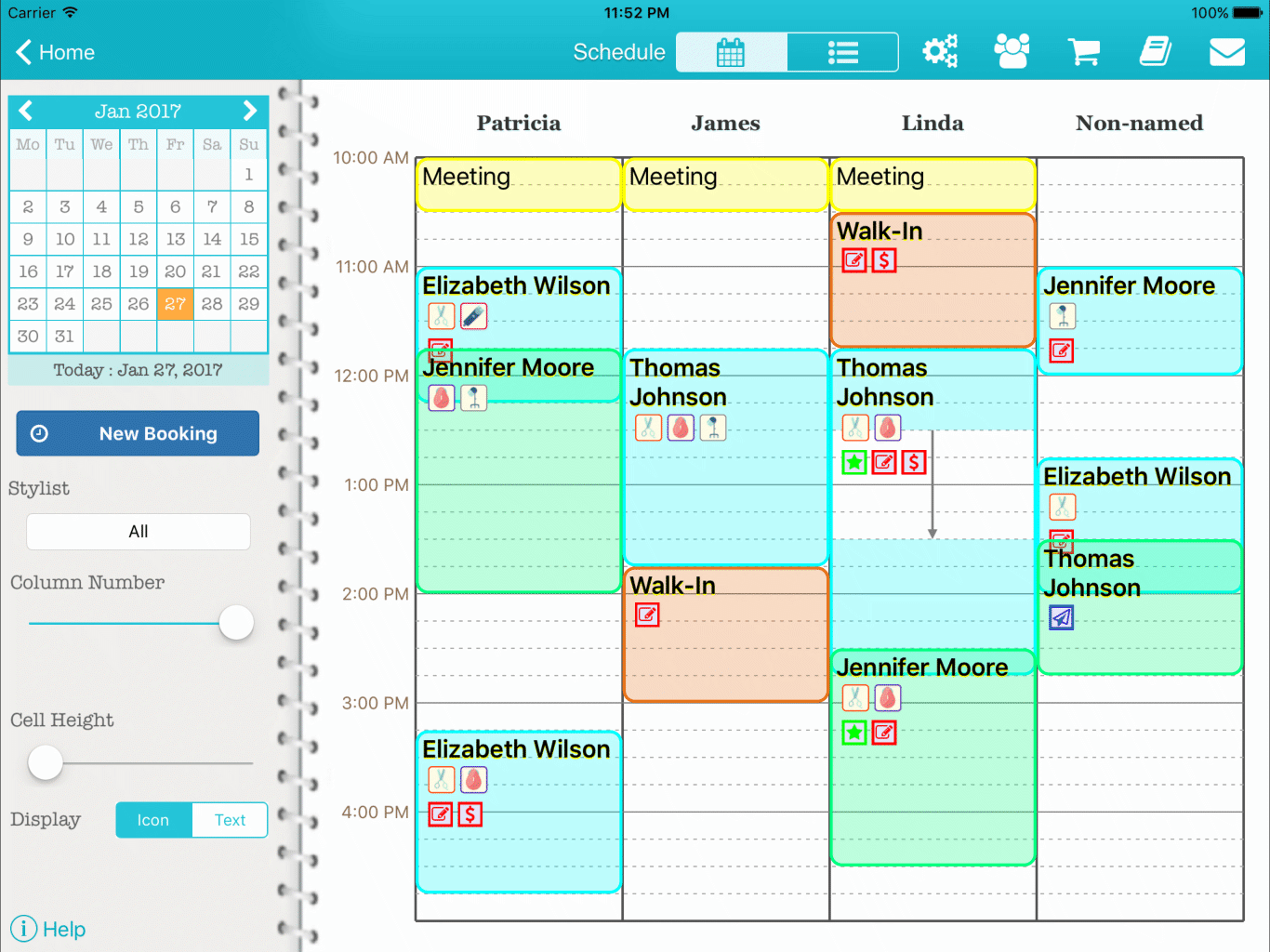Set Display mode to Icon
This screenshot has height=952, width=1270.
coord(153,820)
